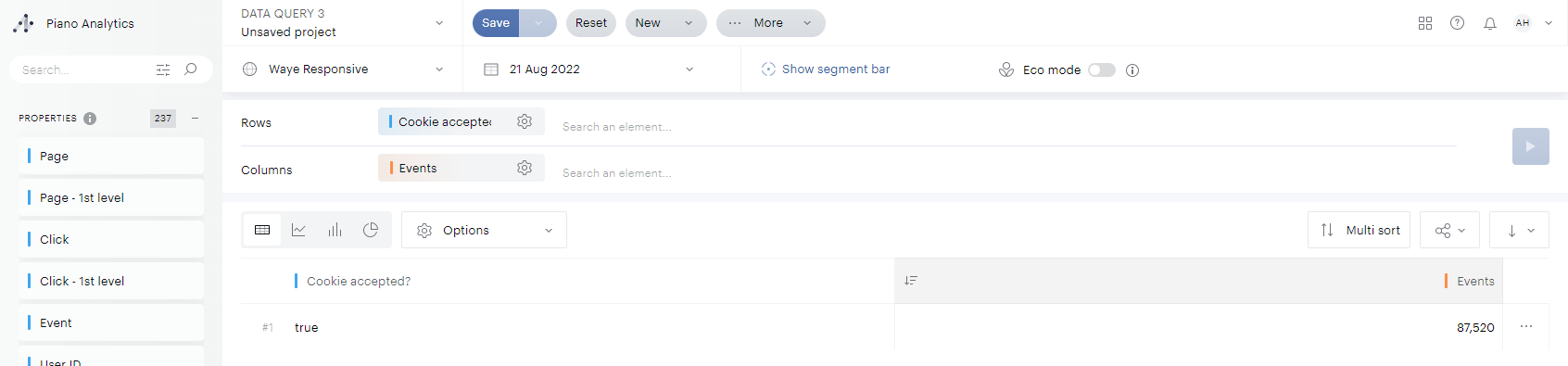This screenshot has width=1568, height=366.
Task: Open the apps grid icon
Action: pos(1425,23)
